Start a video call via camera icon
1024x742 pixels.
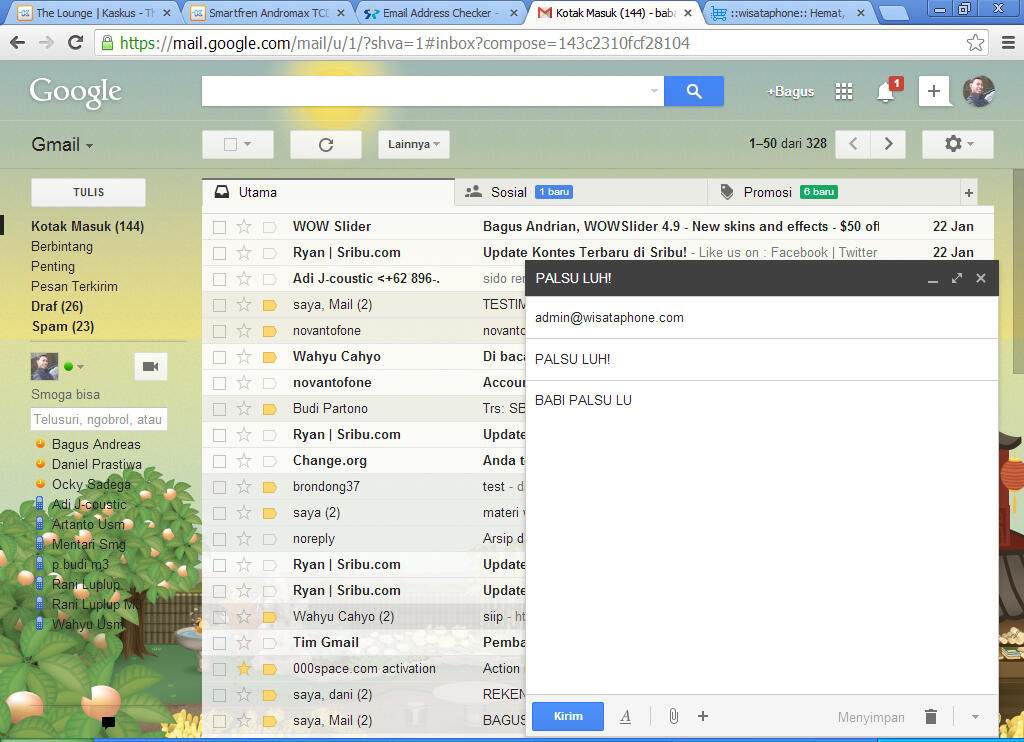150,367
